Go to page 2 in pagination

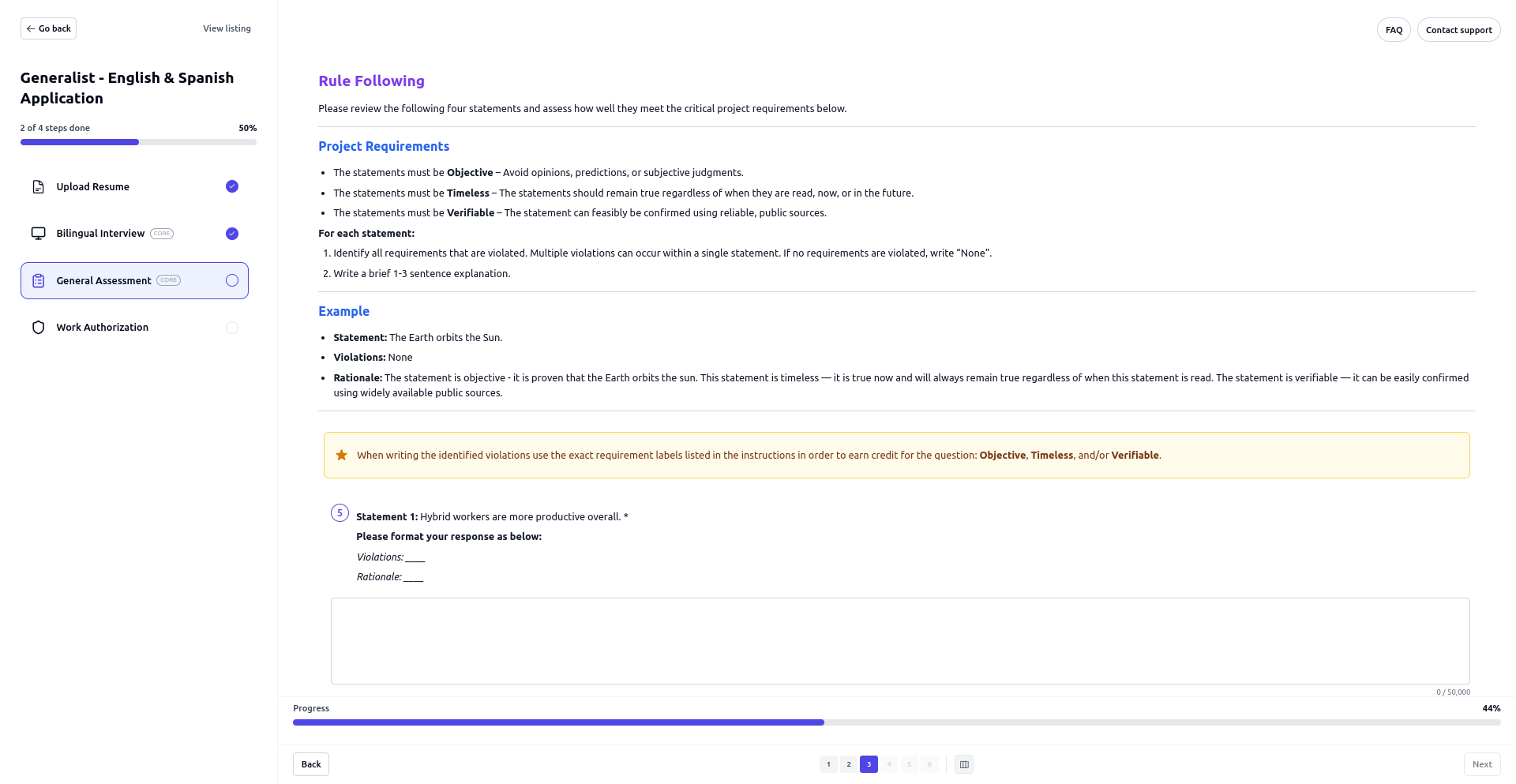click(x=849, y=764)
